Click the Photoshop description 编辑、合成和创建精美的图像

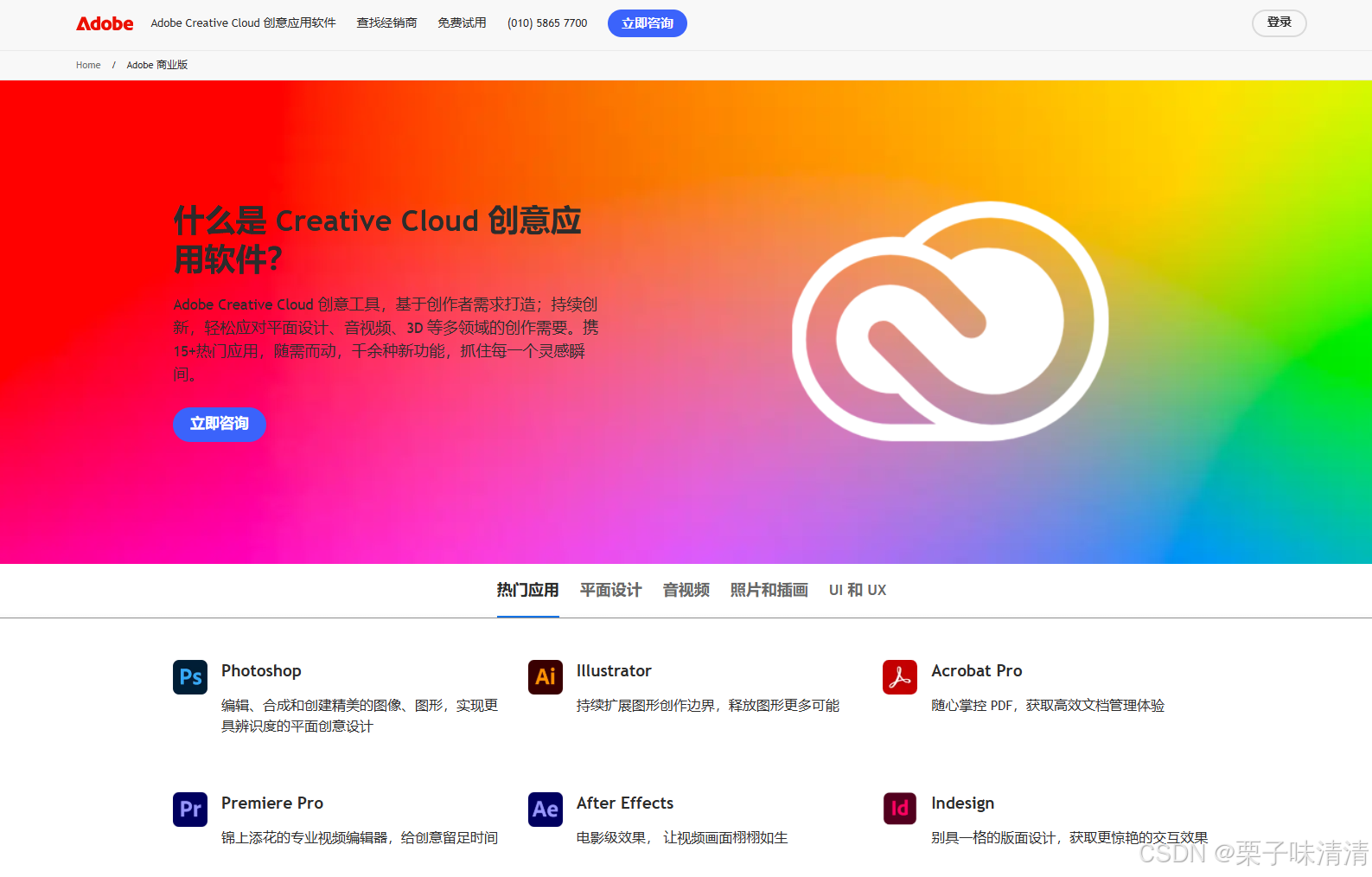(360, 716)
